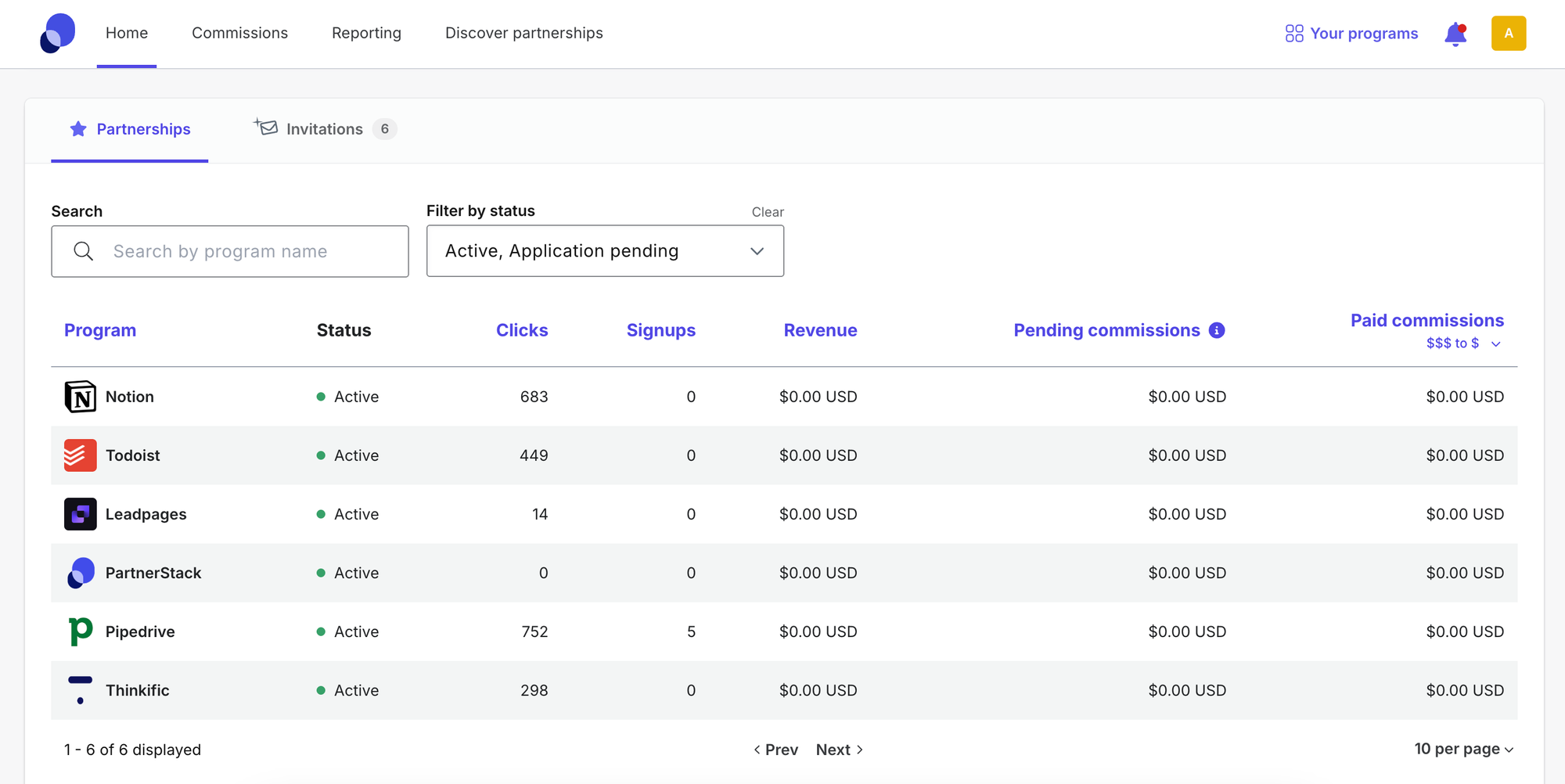Open the user avatar menu
This screenshot has width=1565, height=784.
tap(1508, 34)
